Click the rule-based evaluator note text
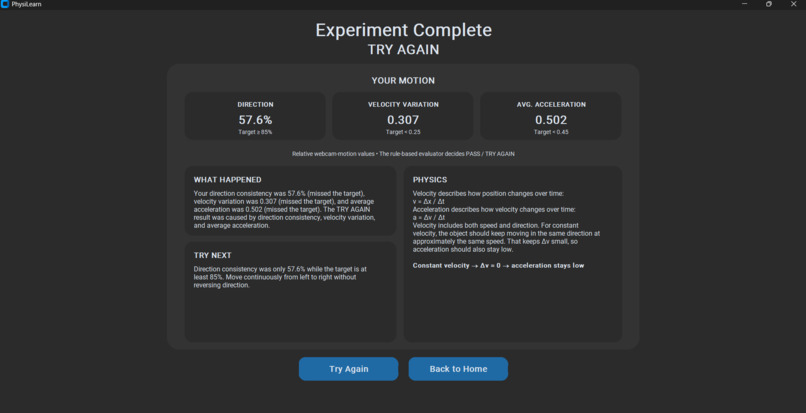Screen dimensions: 806x413 tap(404, 154)
